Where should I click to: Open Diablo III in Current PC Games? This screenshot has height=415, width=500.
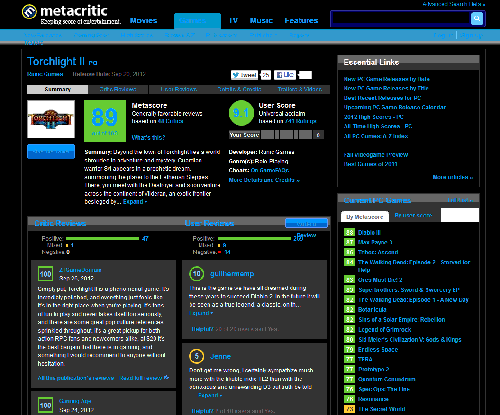369,232
